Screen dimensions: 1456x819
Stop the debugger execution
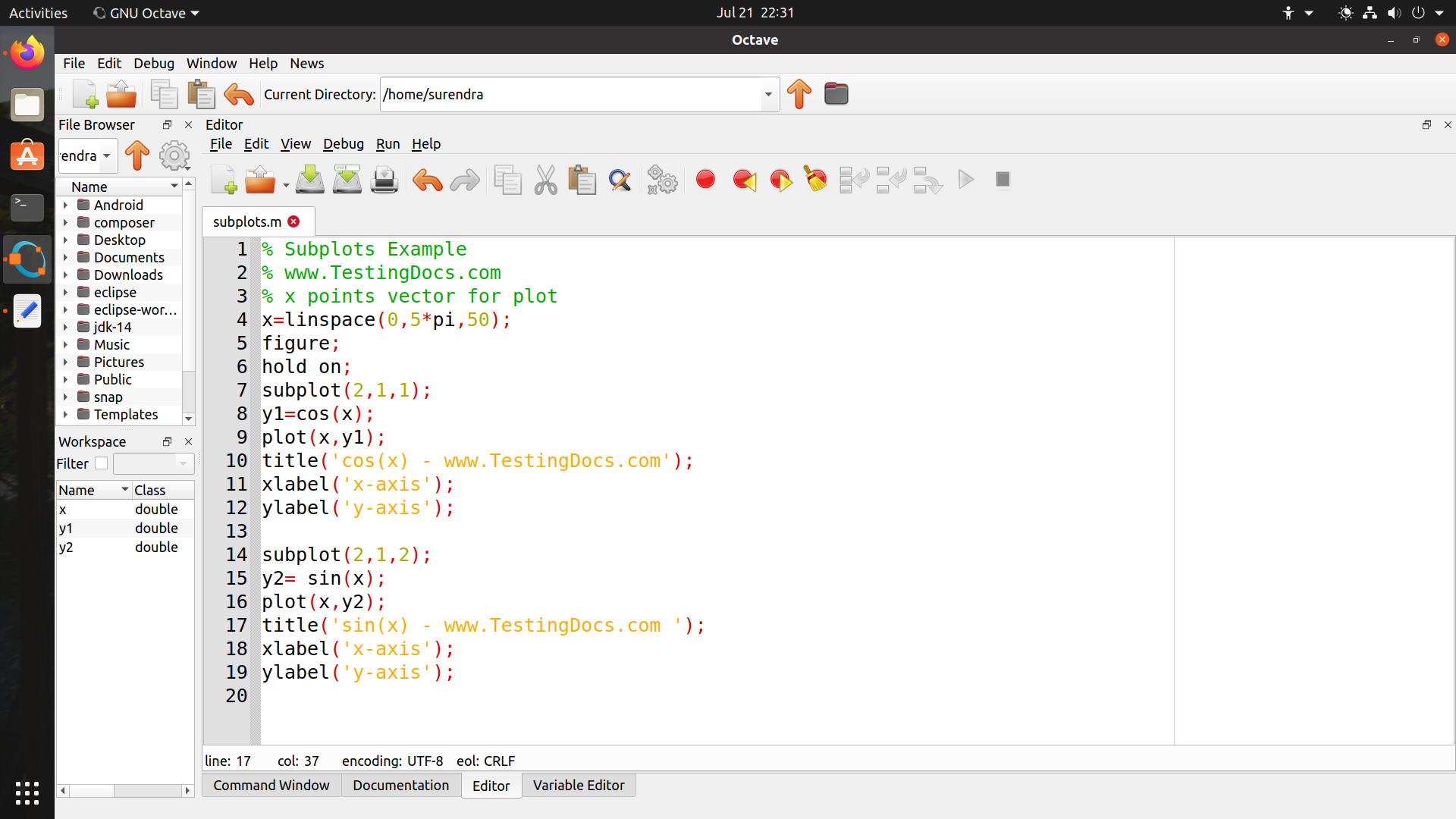click(1003, 180)
